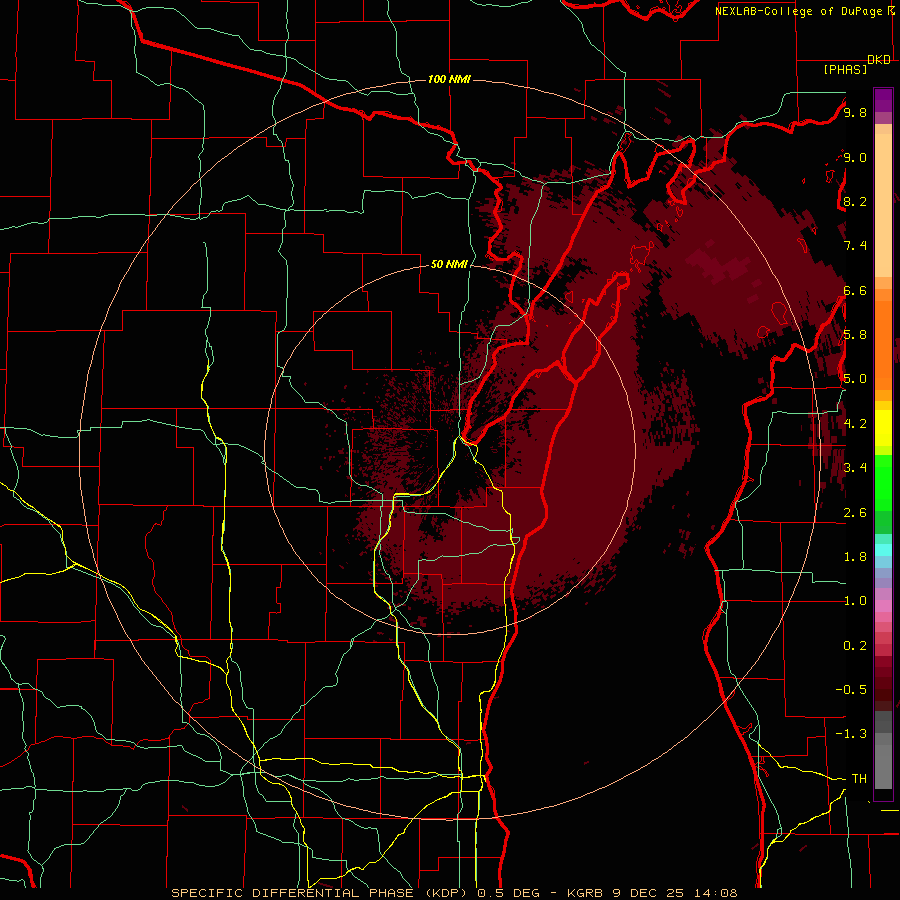The image size is (900, 900).
Task: Pick the cyan color bar segment
Action: pos(883,549)
